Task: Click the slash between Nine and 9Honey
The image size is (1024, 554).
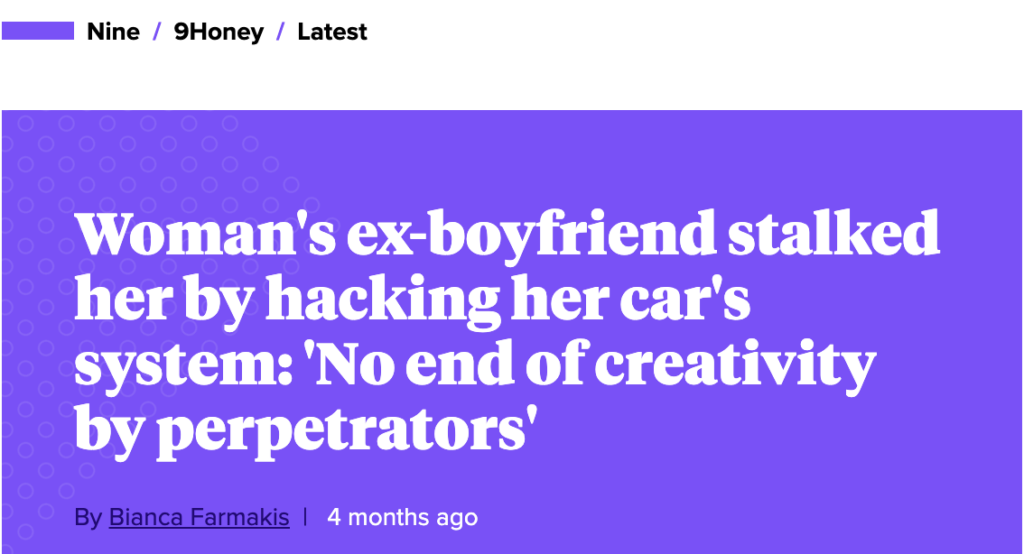Action: (157, 31)
